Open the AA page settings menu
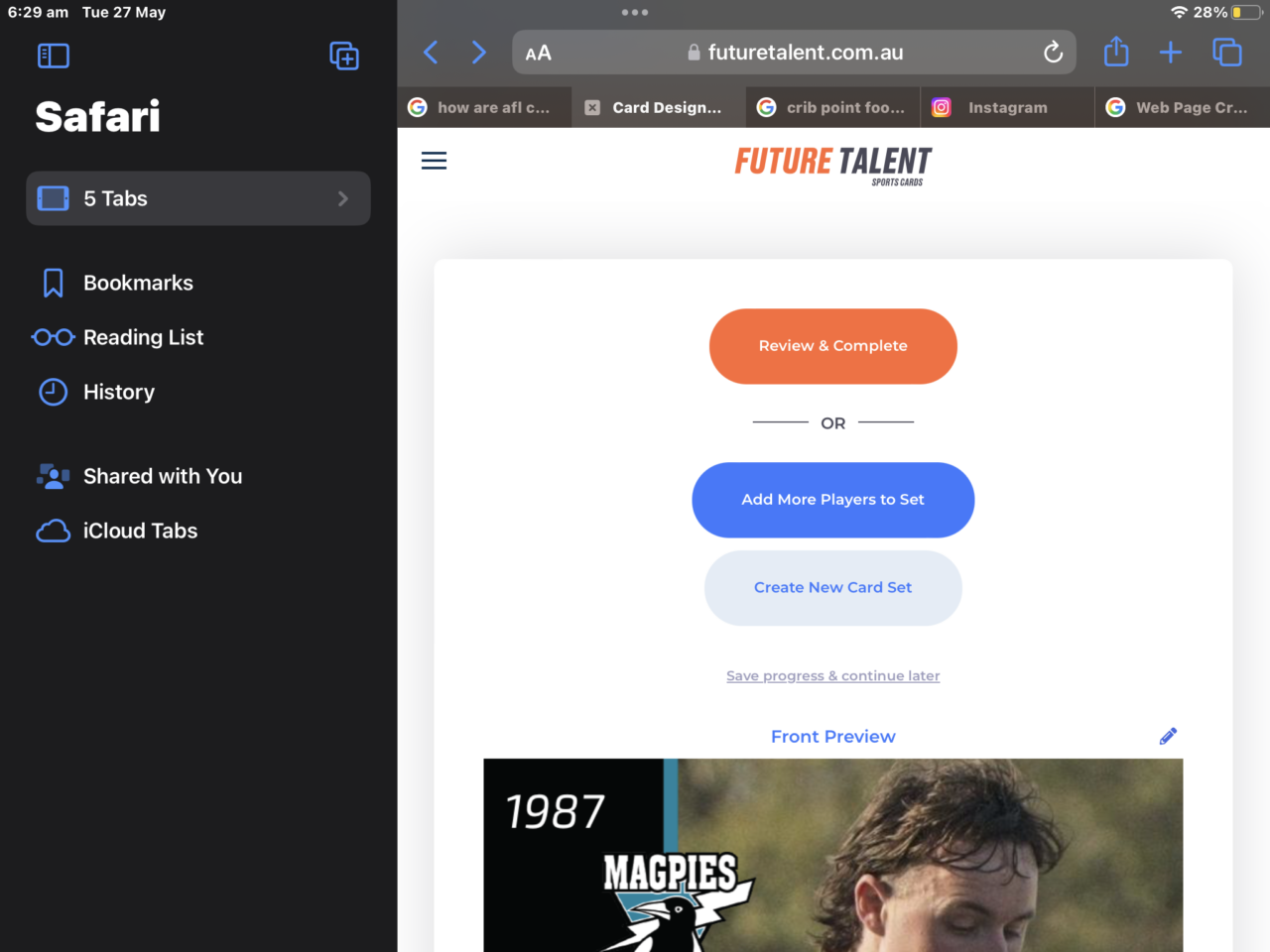The width and height of the screenshot is (1270, 952). (x=539, y=54)
